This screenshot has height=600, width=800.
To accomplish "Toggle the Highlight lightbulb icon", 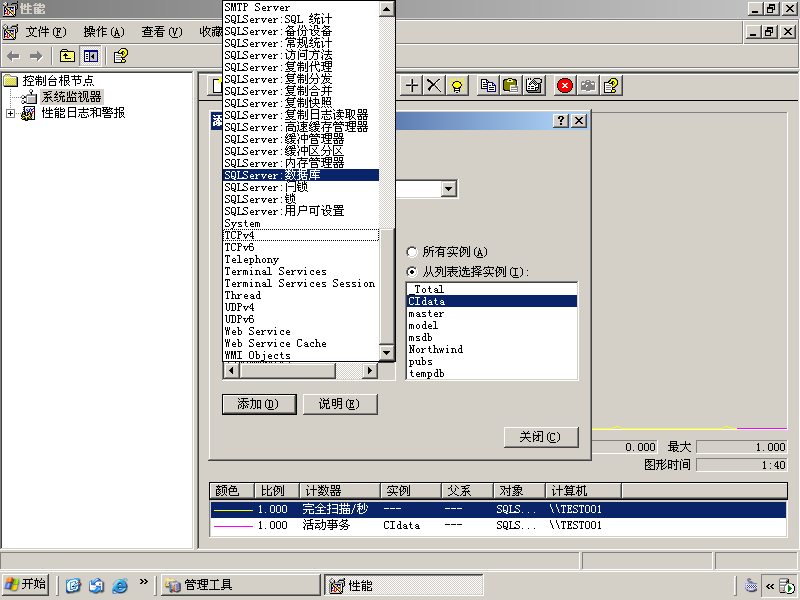I will (457, 85).
